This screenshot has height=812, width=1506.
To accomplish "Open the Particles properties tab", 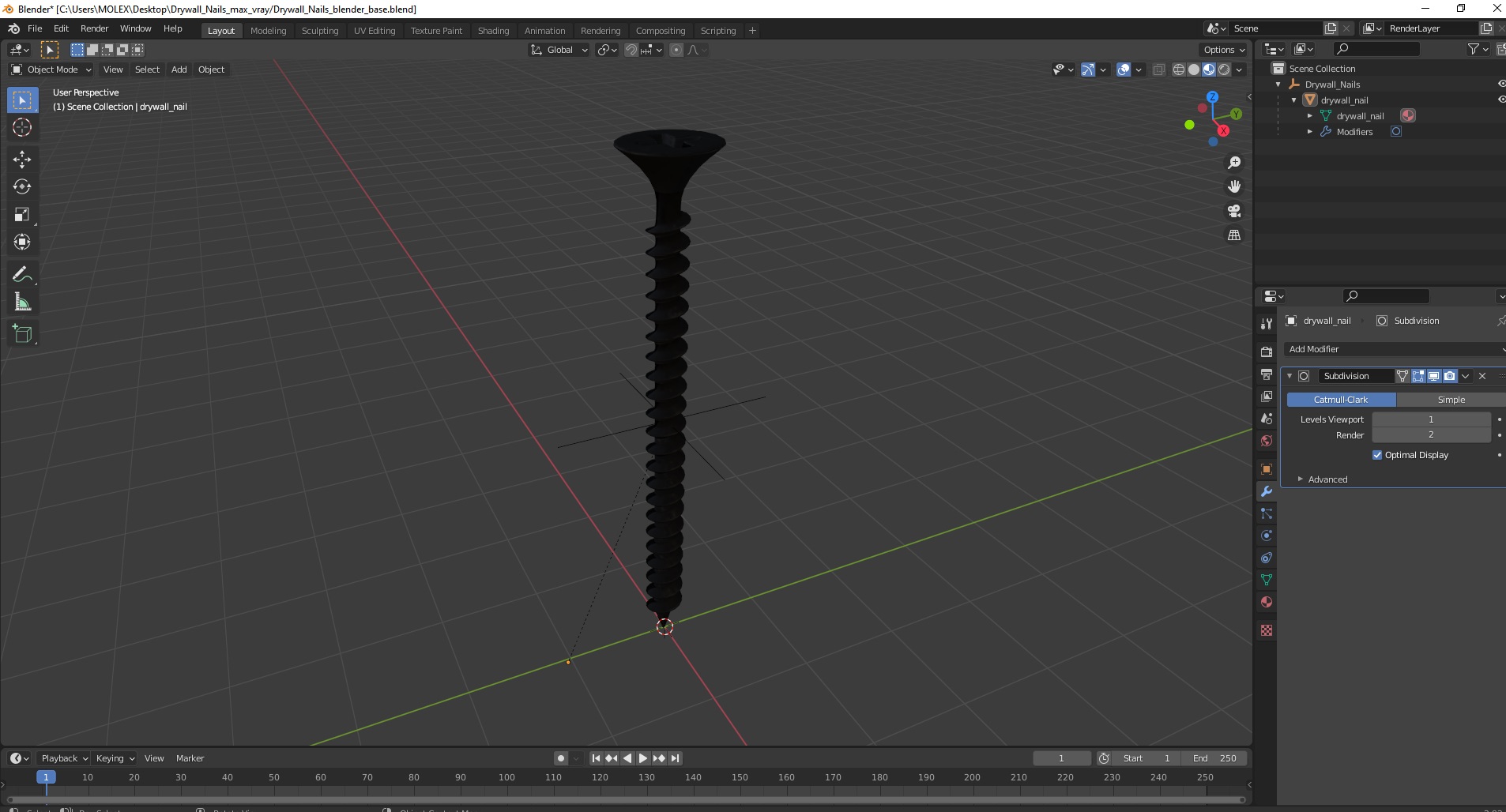I will (1267, 513).
